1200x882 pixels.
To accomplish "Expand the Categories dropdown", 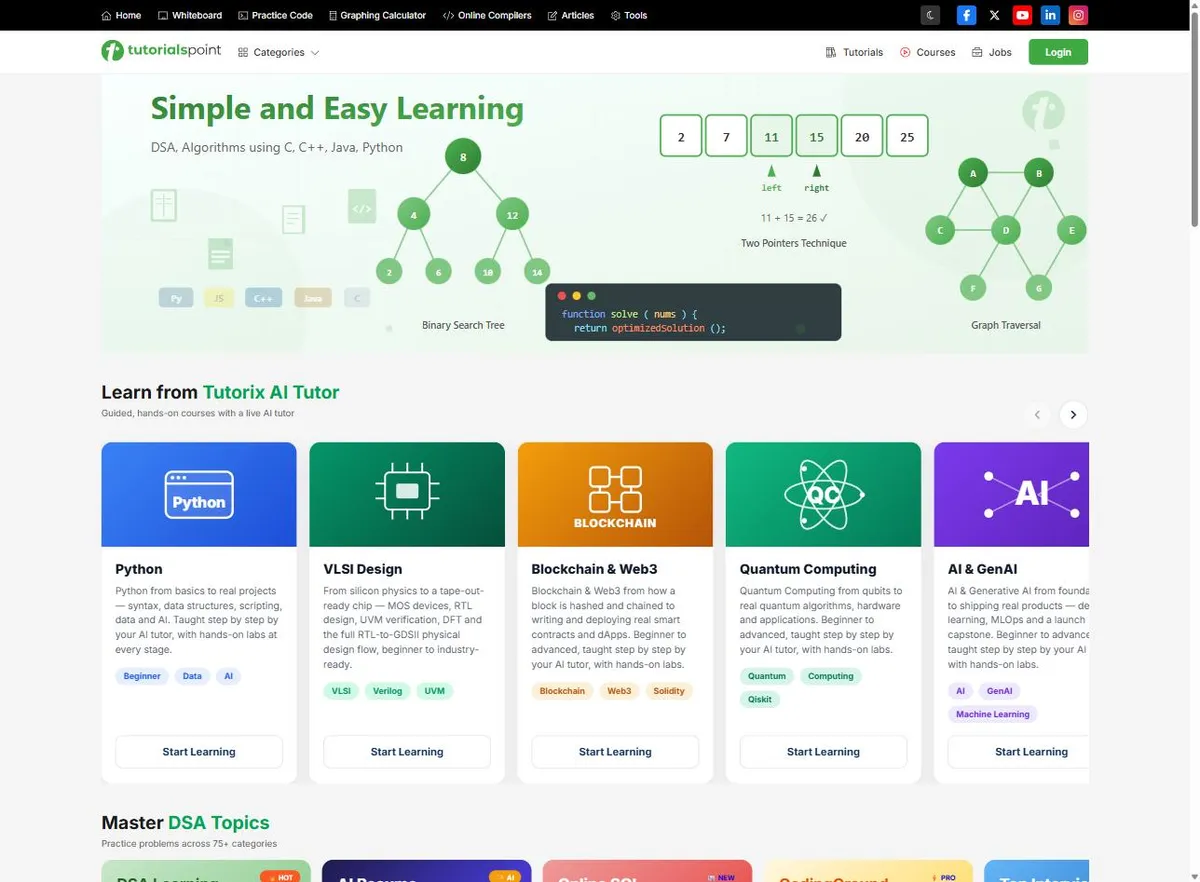I will (279, 52).
